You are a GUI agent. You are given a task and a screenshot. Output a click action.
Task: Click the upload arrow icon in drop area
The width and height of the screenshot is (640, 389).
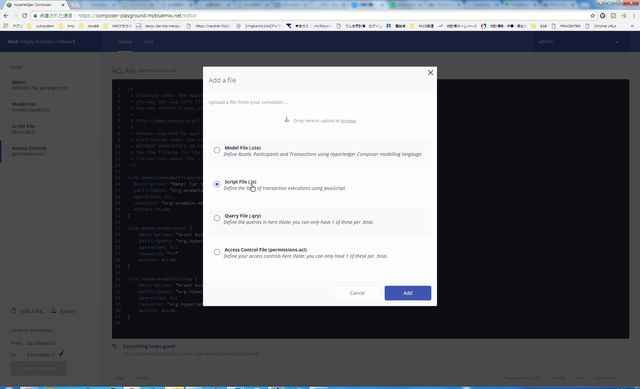pyautogui.click(x=287, y=120)
